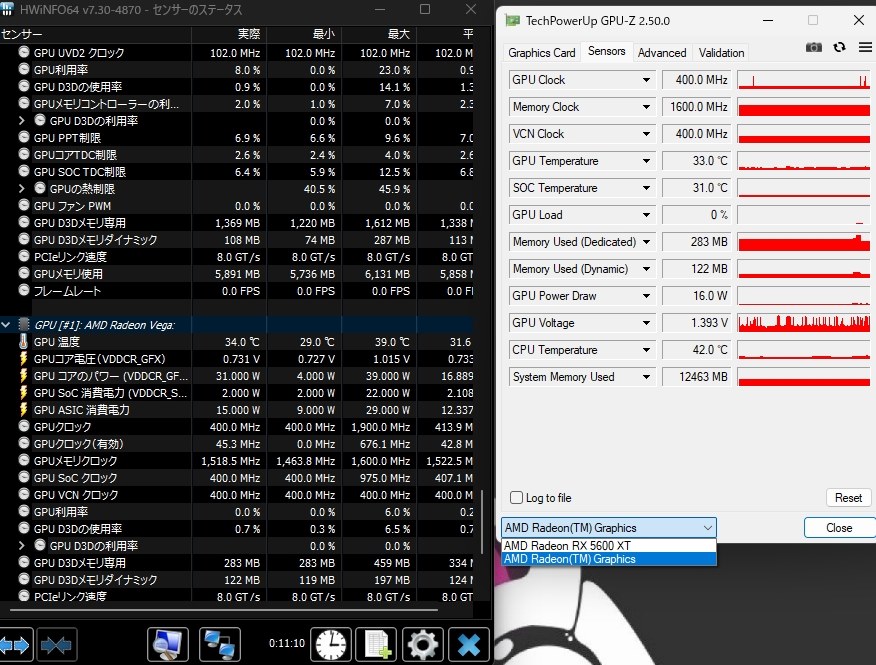Click HWiNFO sensor search monitor icon

coord(168,645)
